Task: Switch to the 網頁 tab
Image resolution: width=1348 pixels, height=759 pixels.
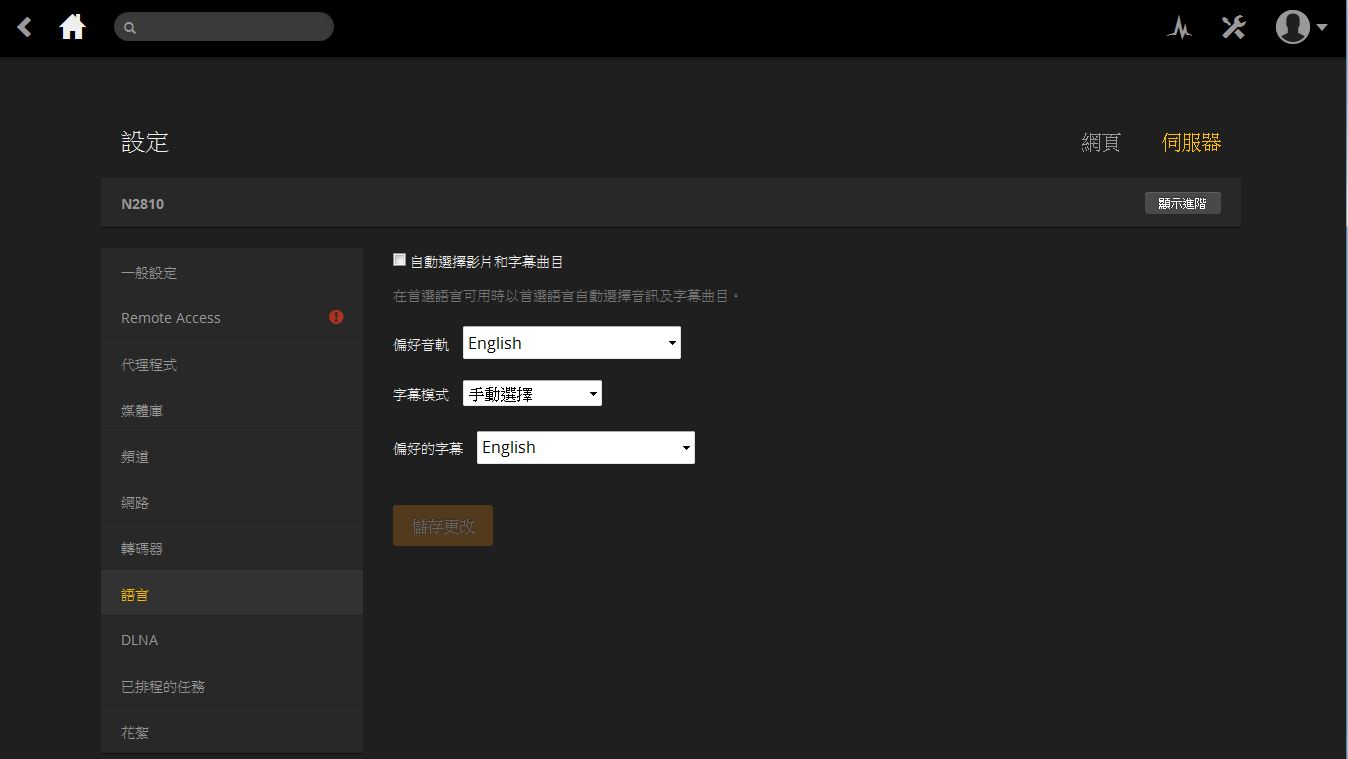Action: tap(1101, 143)
